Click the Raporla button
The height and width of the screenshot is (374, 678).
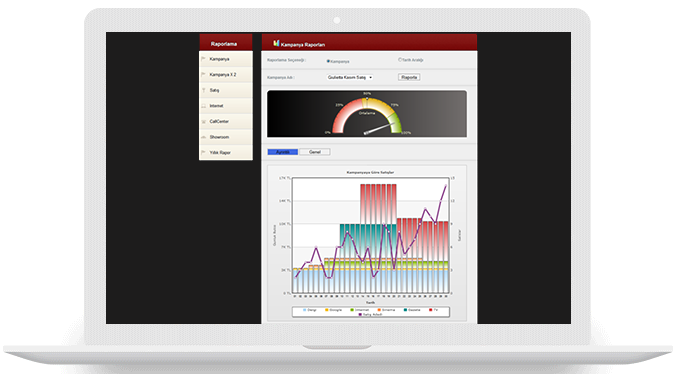coord(409,77)
